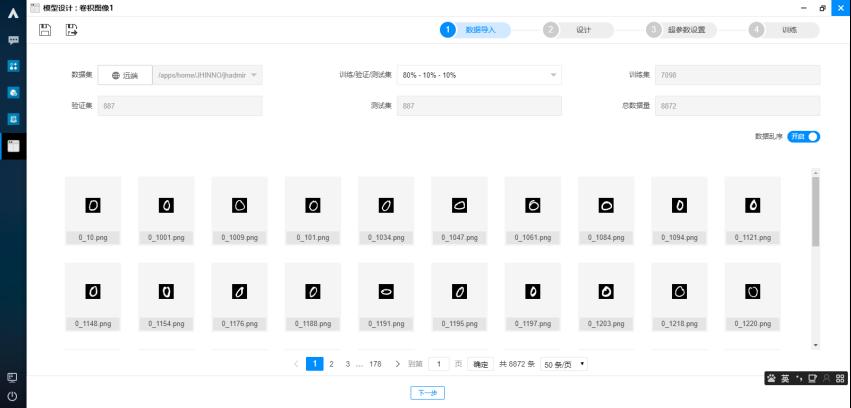The height and width of the screenshot is (408, 851).
Task: Select thumbnail 0_10.png
Action: (x=93, y=211)
